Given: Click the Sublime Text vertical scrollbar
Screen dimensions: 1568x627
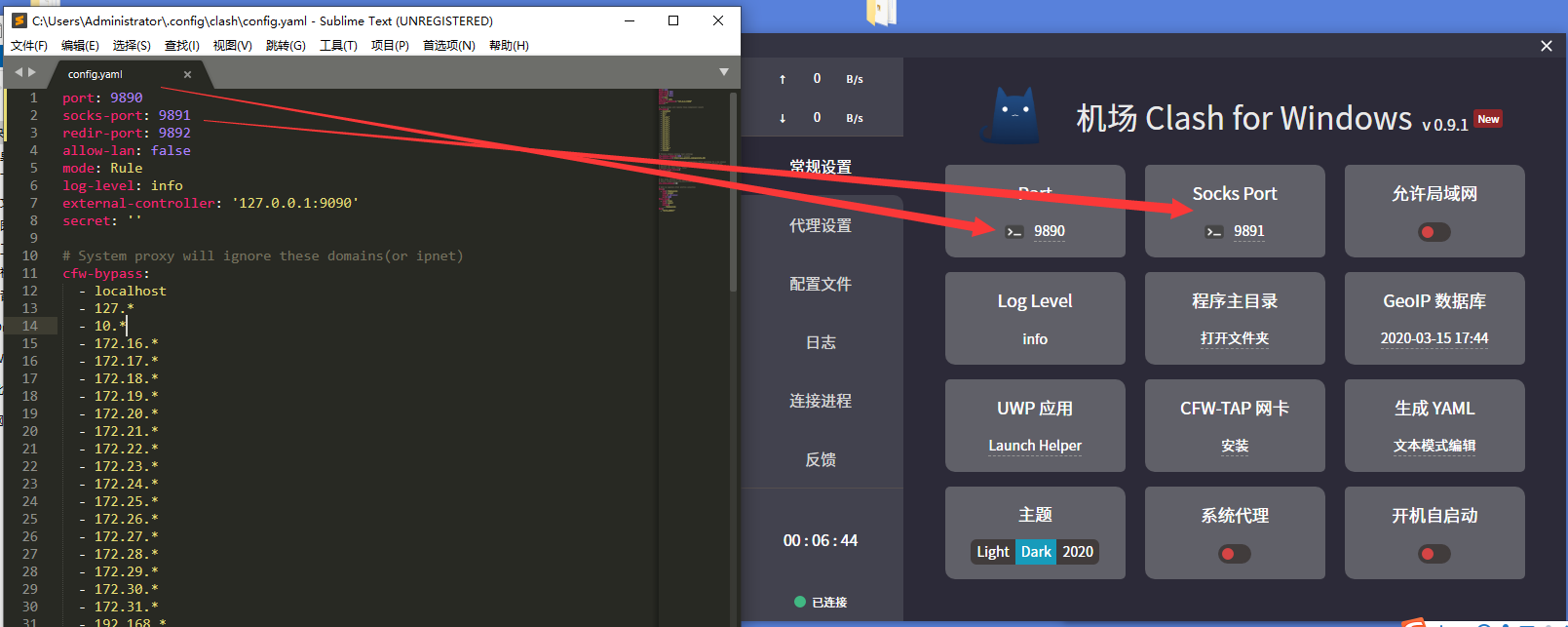Looking at the screenshot, I should coord(733,192).
